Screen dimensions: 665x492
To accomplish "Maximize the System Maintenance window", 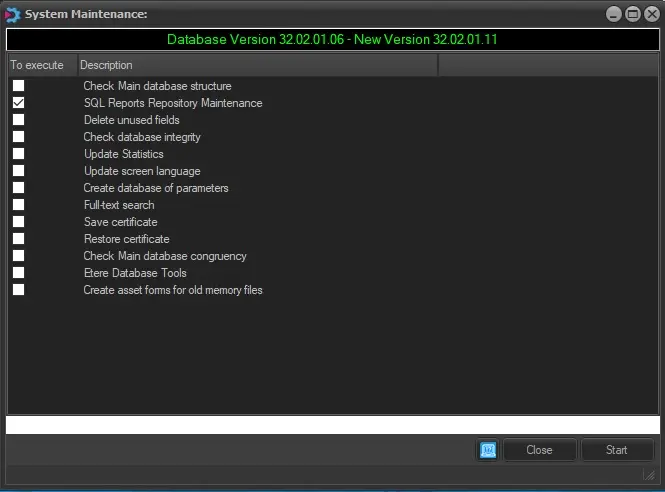I will pyautogui.click(x=632, y=14).
